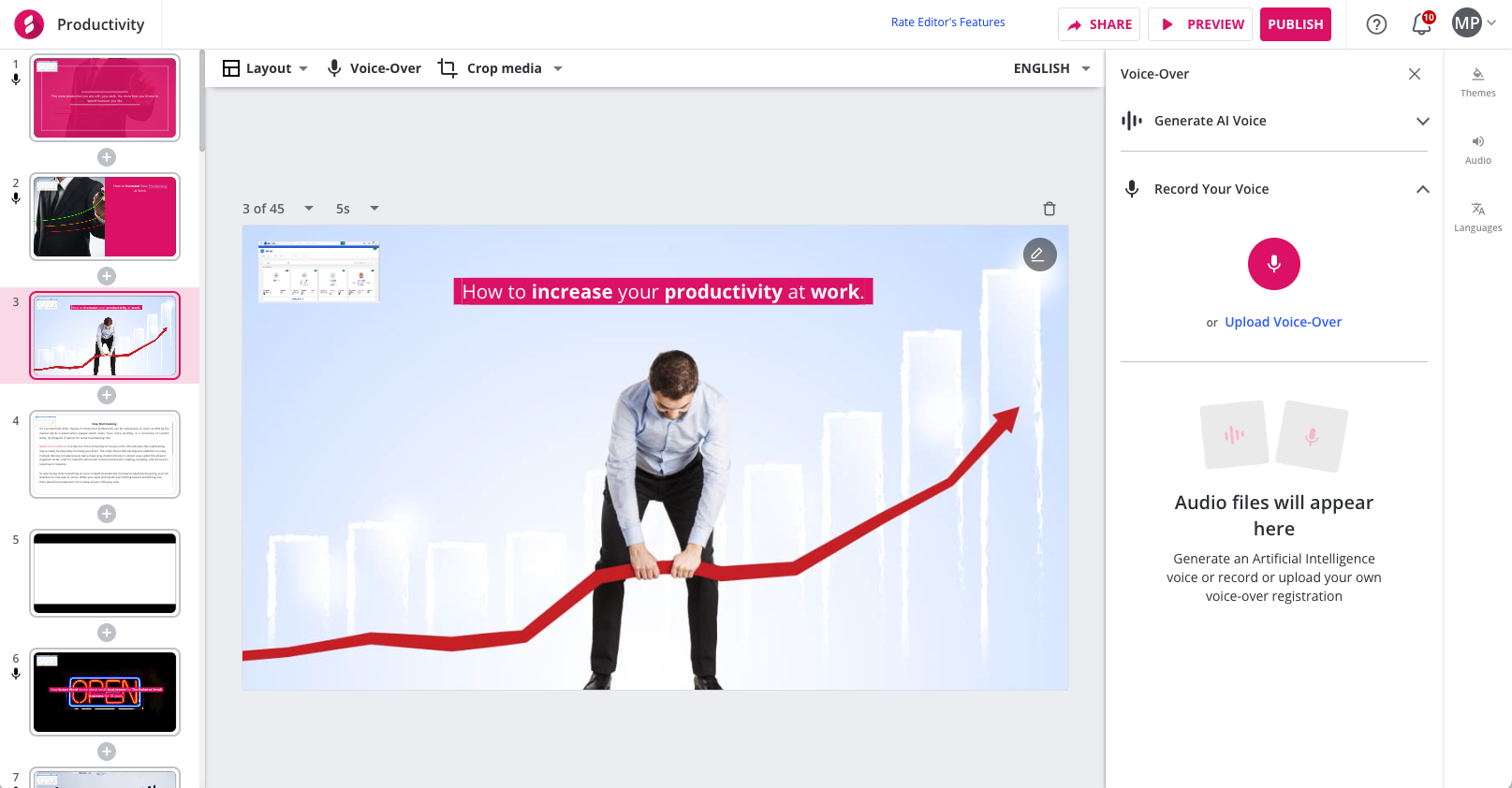Collapse the Record Your Voice section
Screen dimensions: 1512x788
tap(1423, 189)
